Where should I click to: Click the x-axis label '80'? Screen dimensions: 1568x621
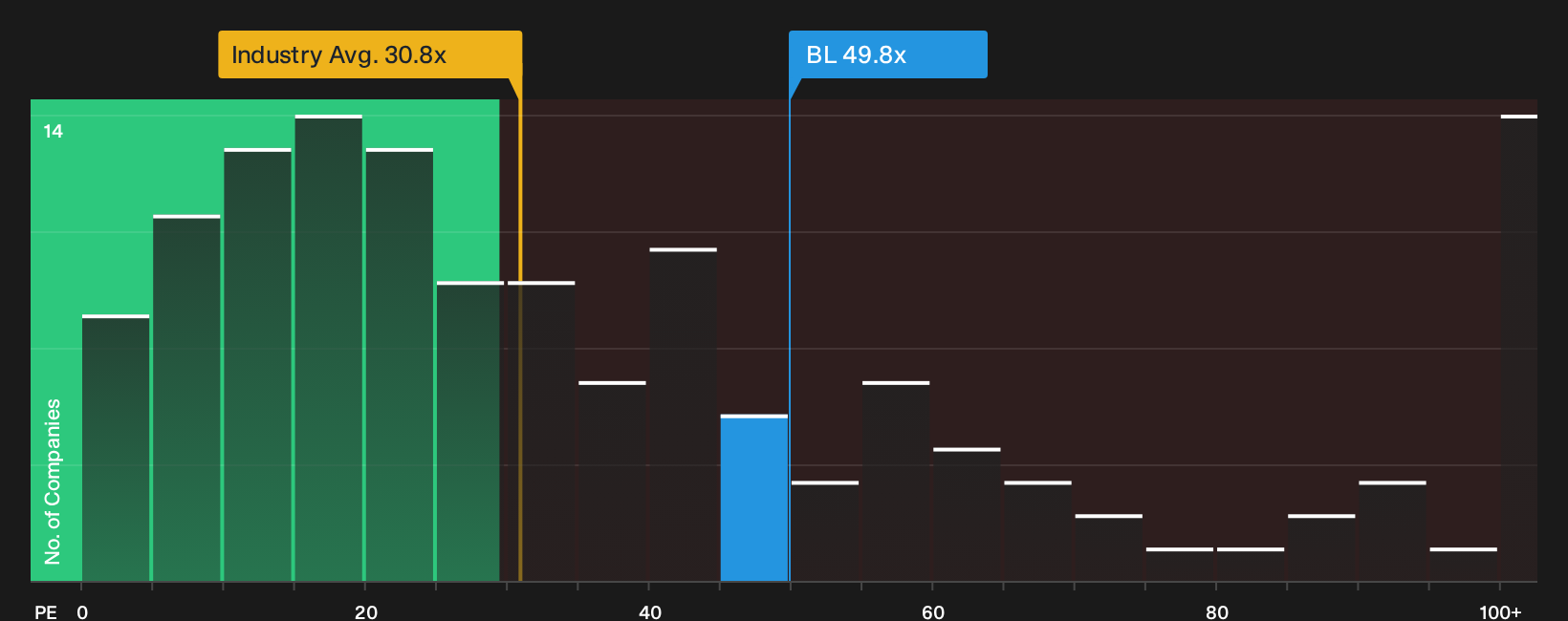(x=1216, y=611)
